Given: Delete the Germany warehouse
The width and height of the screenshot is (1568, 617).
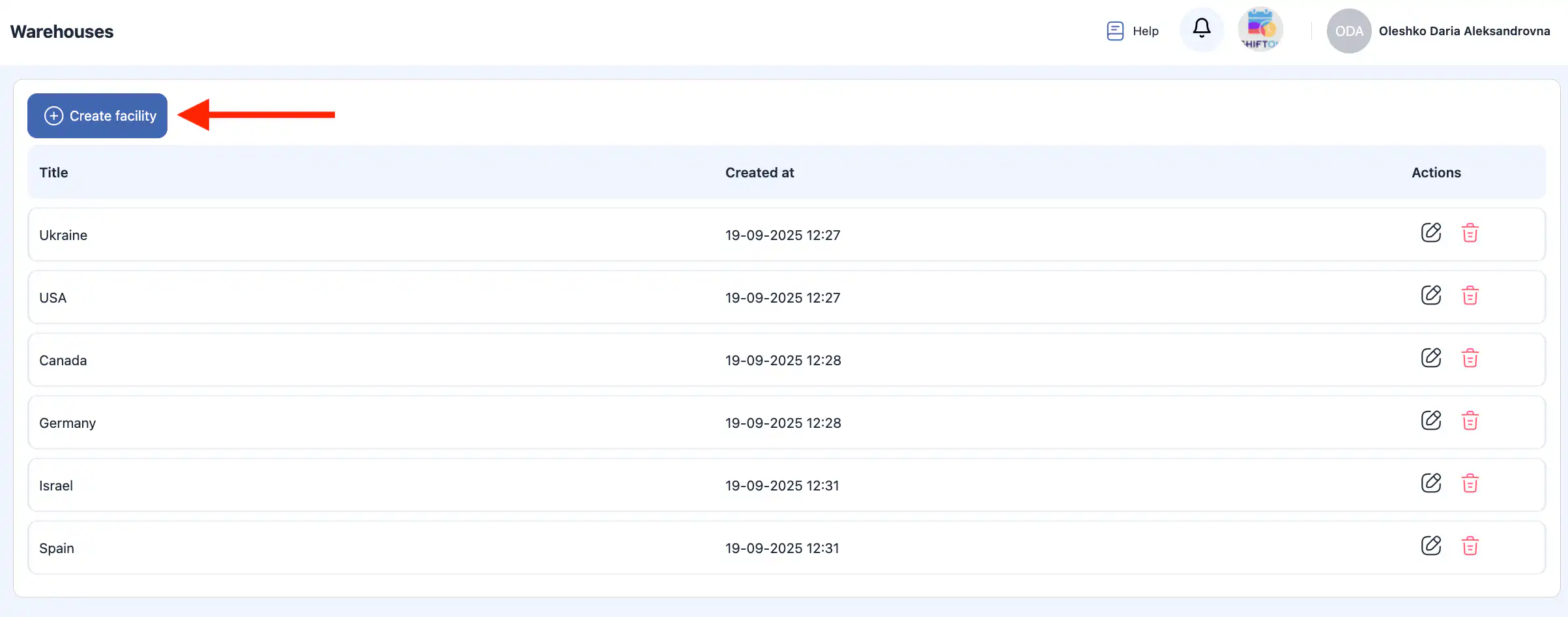Looking at the screenshot, I should 1470,421.
